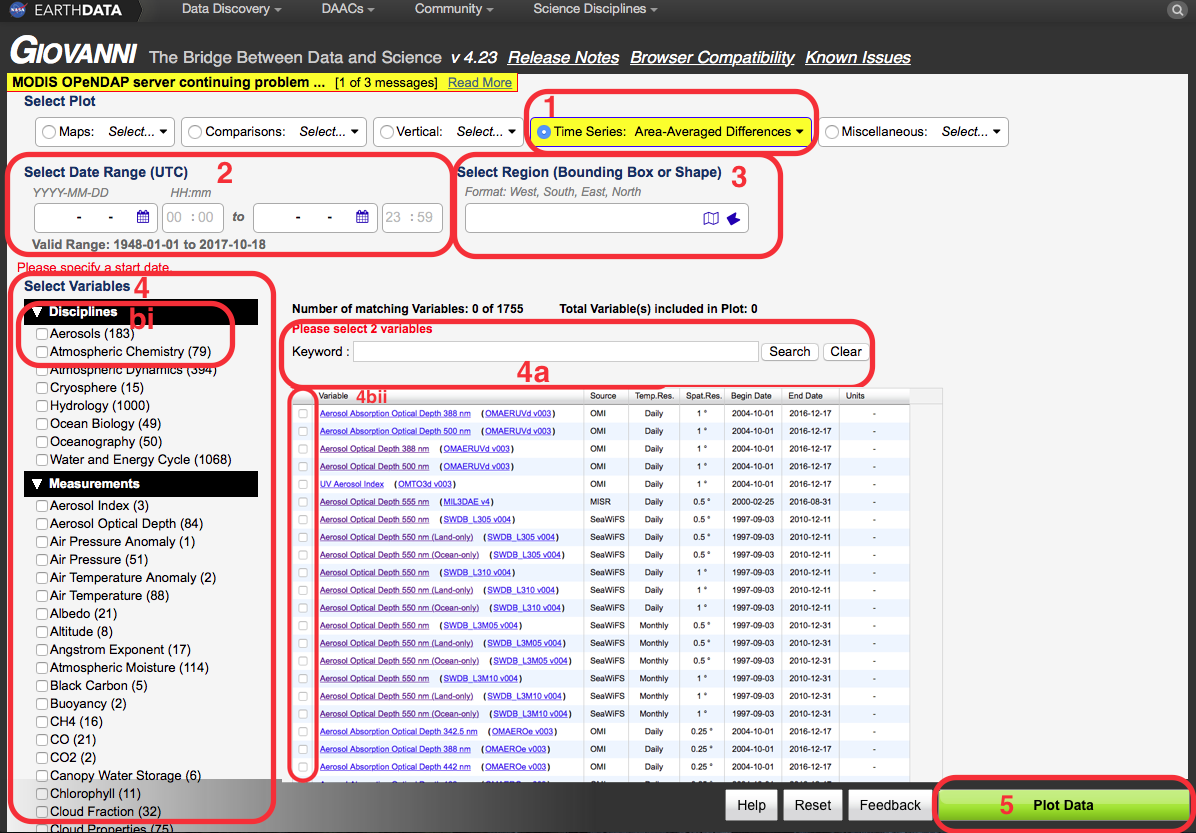Open the Release Notes link
1196x833 pixels.
click(564, 58)
